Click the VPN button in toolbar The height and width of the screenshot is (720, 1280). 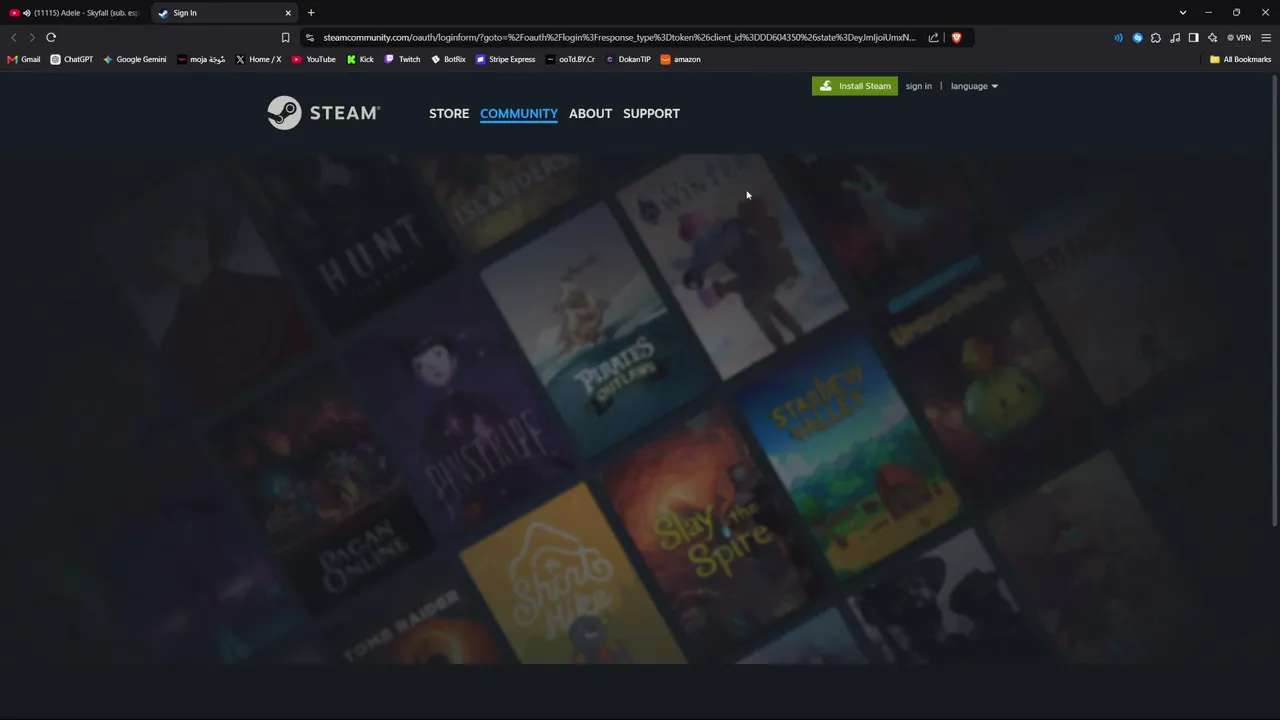(x=1239, y=38)
